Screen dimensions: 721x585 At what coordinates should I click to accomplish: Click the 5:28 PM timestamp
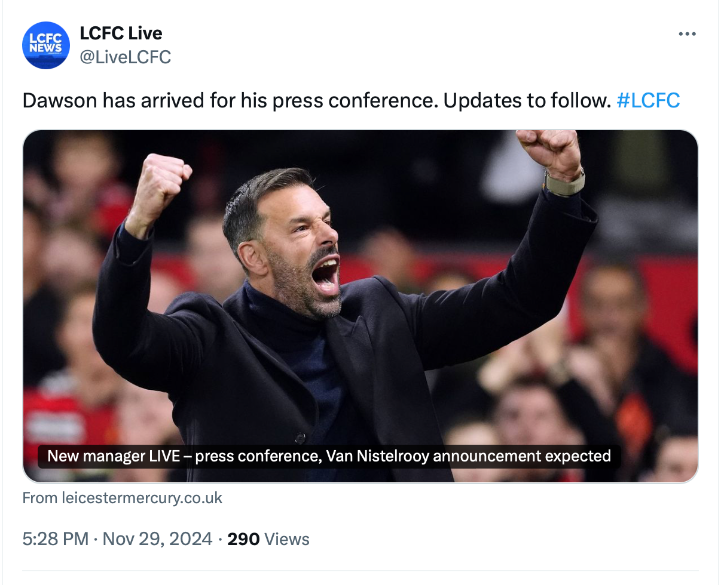pyautogui.click(x=56, y=539)
